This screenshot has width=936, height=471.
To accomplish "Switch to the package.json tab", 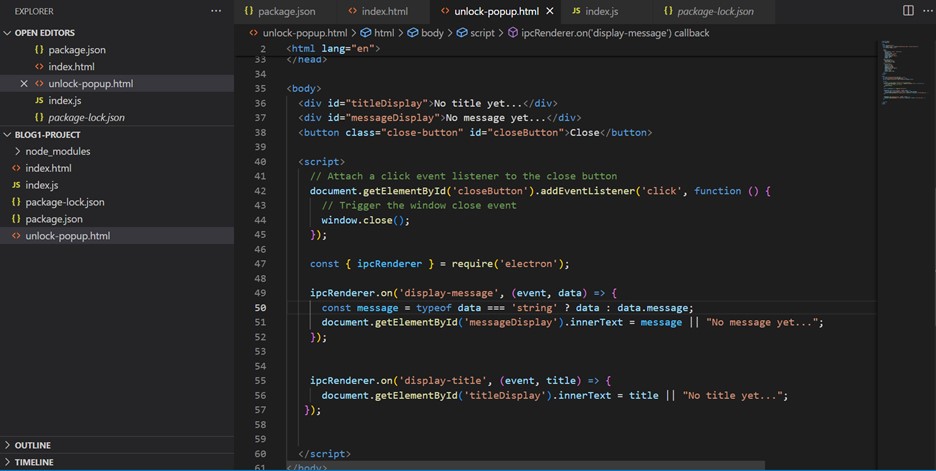I will point(285,11).
